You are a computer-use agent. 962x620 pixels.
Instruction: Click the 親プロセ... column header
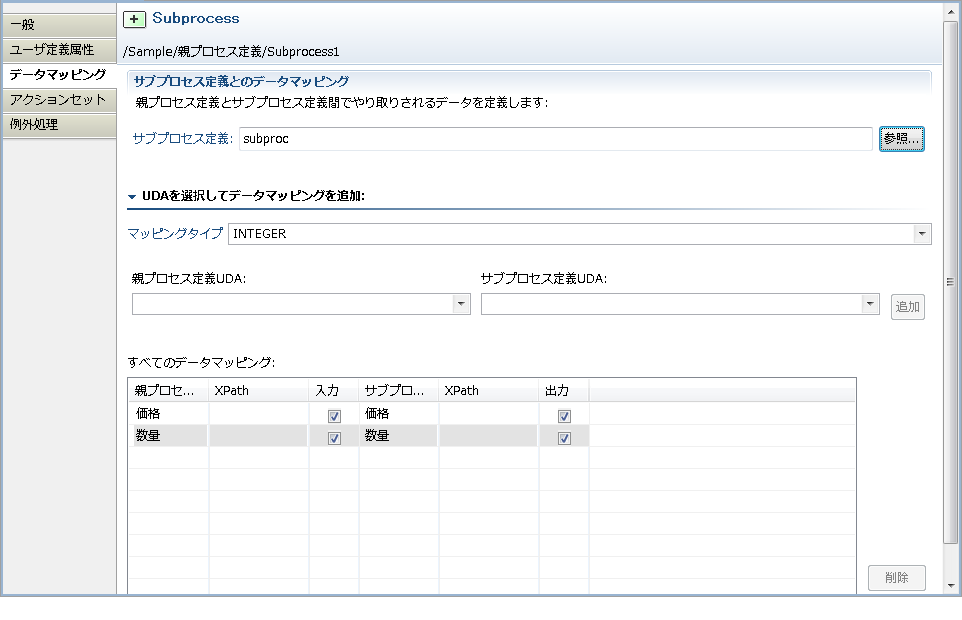(169, 391)
